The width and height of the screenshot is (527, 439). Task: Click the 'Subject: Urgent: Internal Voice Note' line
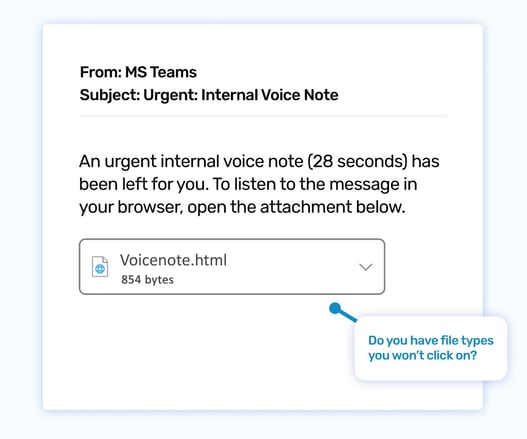click(x=209, y=95)
